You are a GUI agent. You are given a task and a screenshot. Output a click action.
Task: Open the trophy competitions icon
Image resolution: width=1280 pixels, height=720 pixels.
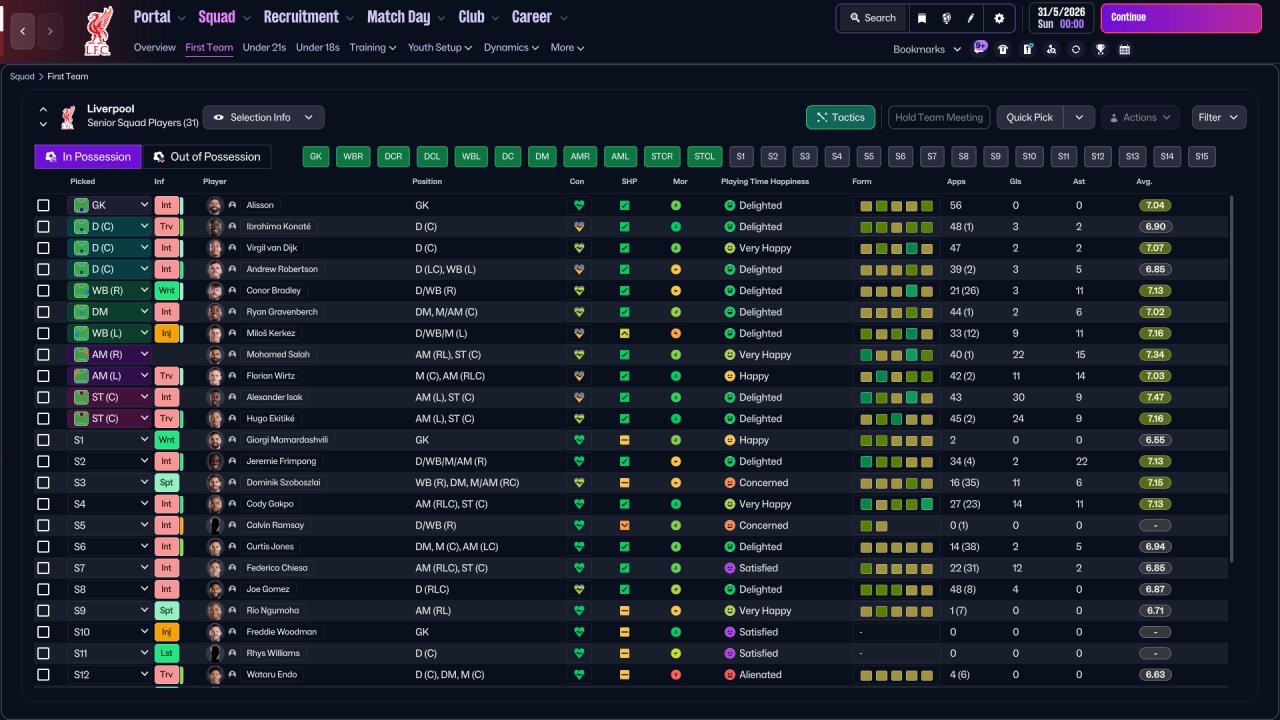[x=1100, y=49]
